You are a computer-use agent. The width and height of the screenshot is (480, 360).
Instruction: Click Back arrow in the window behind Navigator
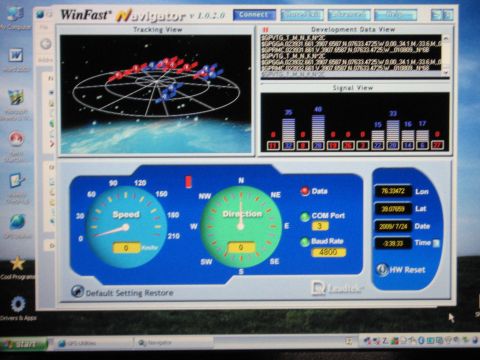46,44
